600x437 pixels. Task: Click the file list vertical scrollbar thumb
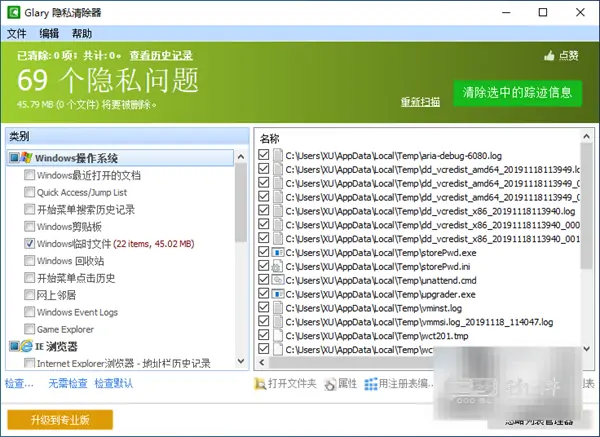pos(587,206)
